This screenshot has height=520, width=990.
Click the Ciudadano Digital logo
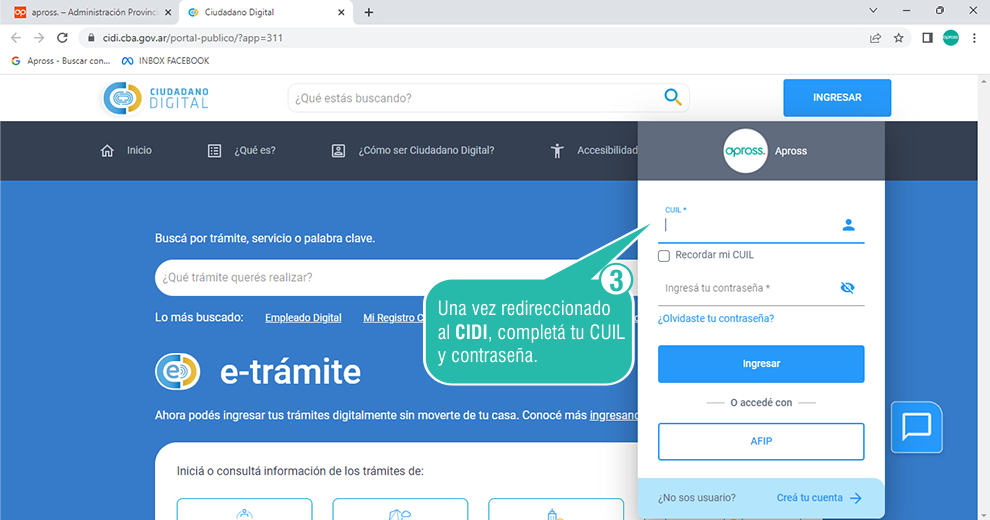tap(156, 98)
